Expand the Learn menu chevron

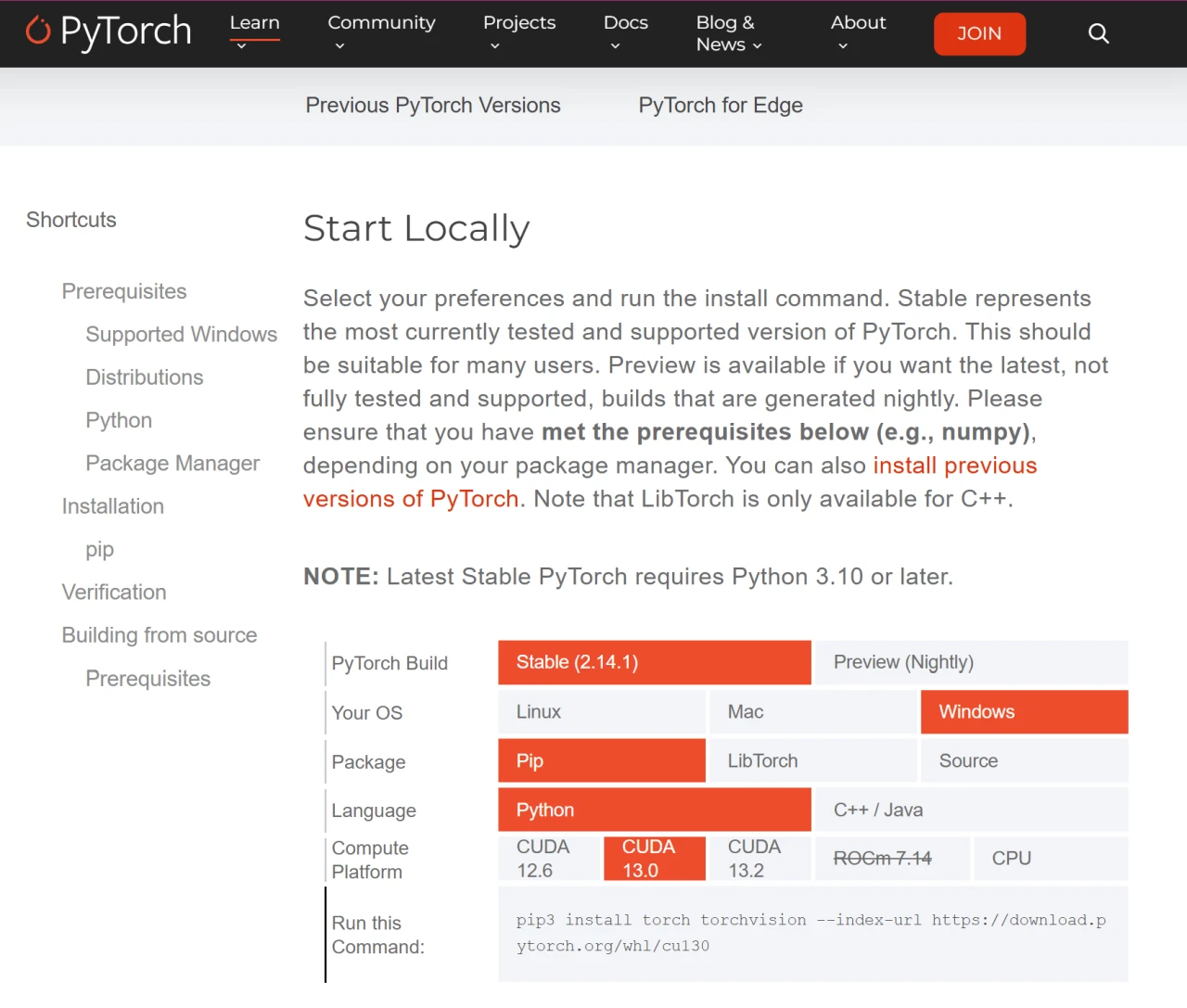point(241,45)
